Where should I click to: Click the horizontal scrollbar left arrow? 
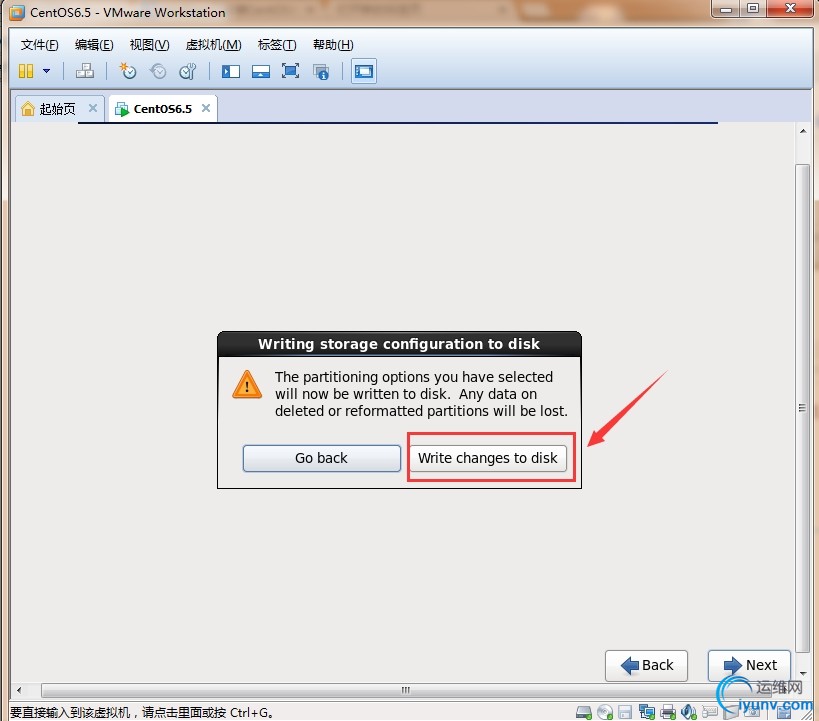(x=19, y=690)
